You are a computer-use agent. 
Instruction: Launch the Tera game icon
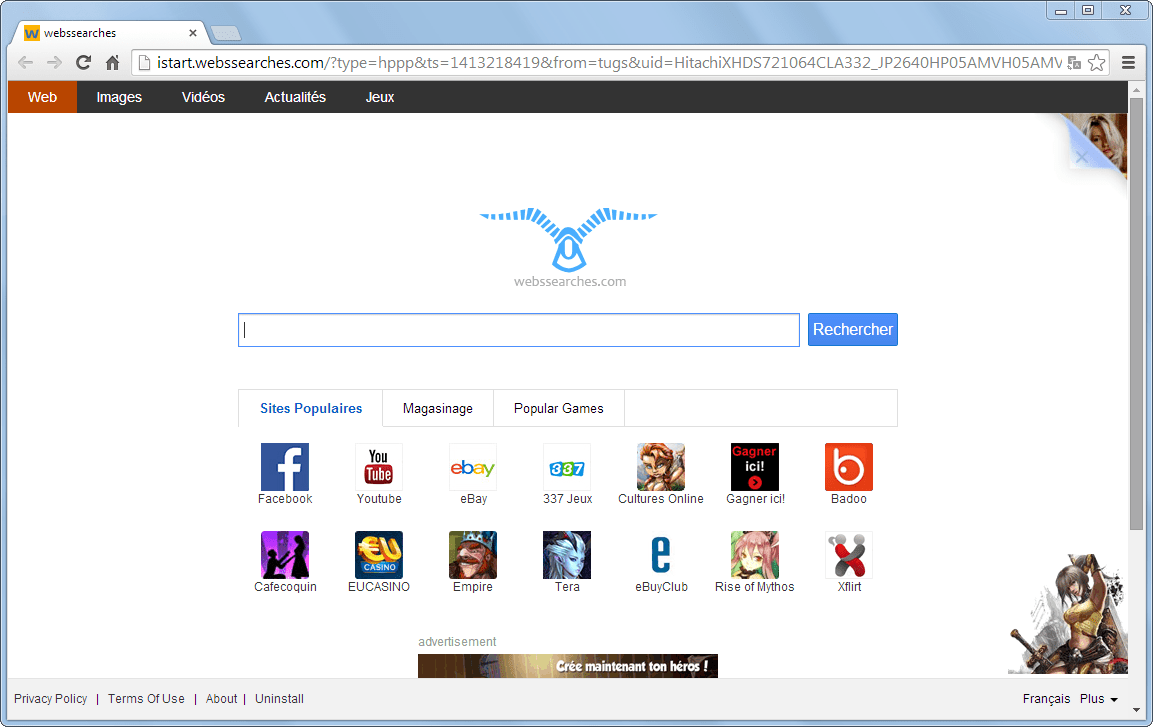click(567, 555)
